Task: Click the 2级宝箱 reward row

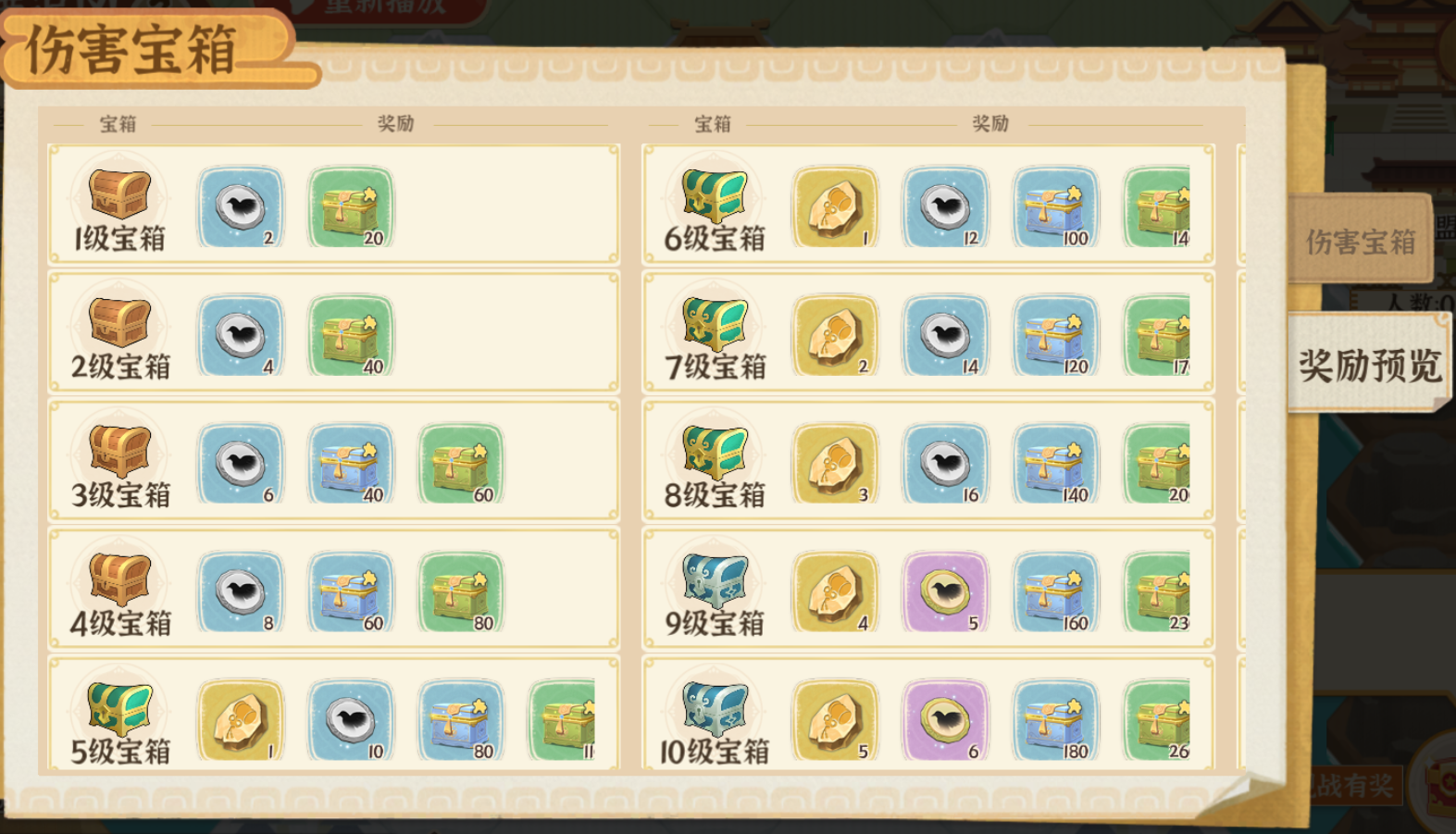Action: tap(334, 333)
